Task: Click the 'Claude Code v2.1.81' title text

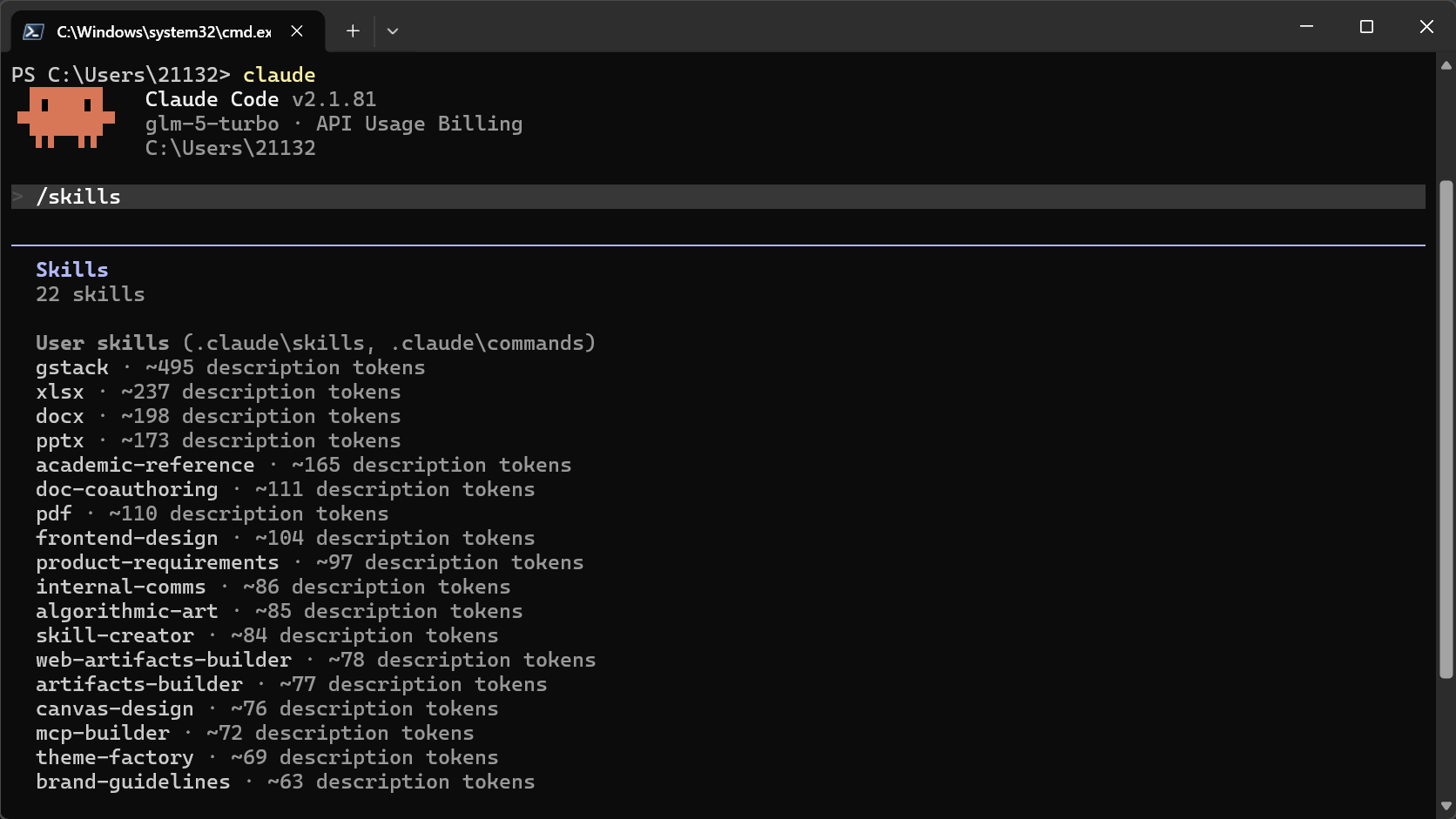Action: pos(261,99)
